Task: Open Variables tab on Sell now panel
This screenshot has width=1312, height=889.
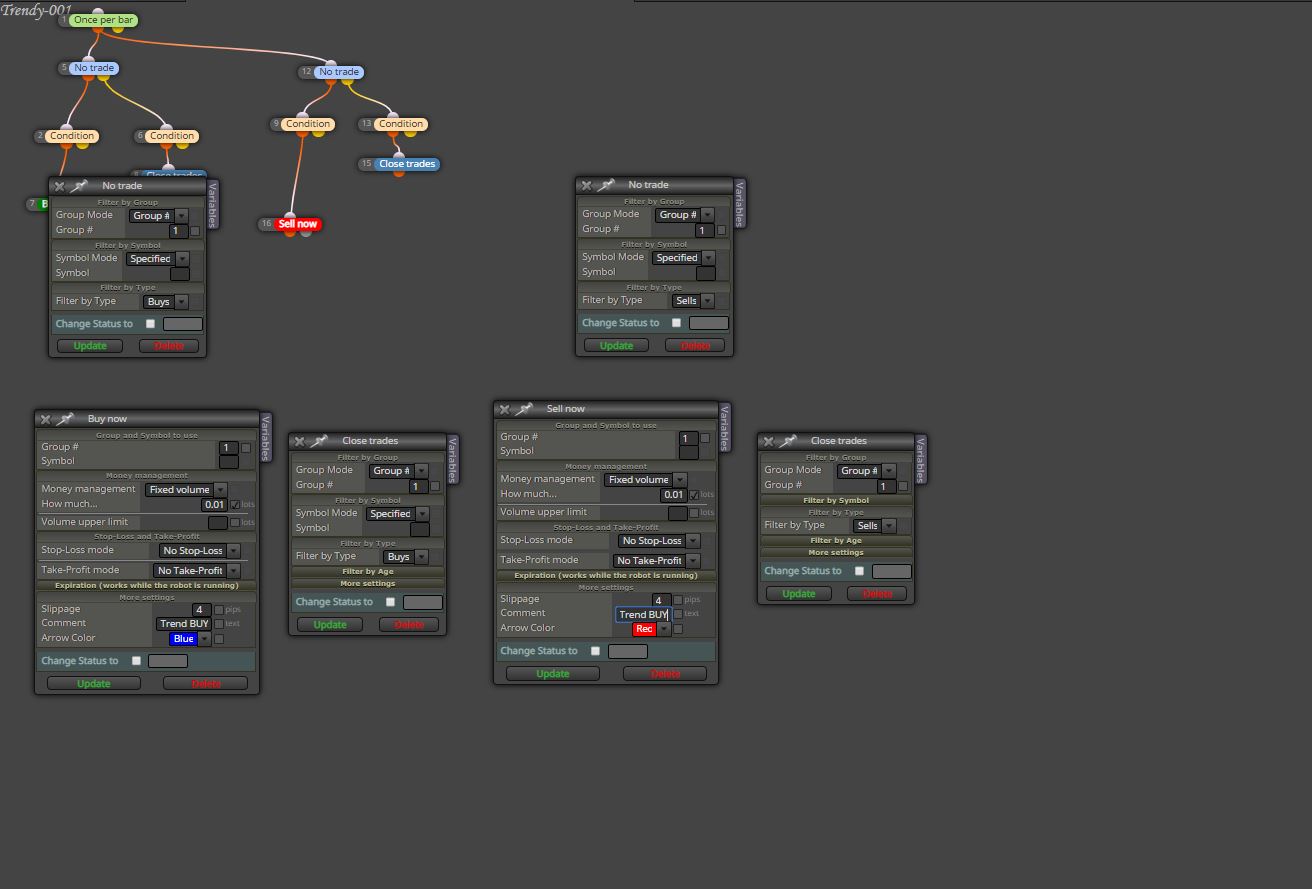Action: pos(725,427)
